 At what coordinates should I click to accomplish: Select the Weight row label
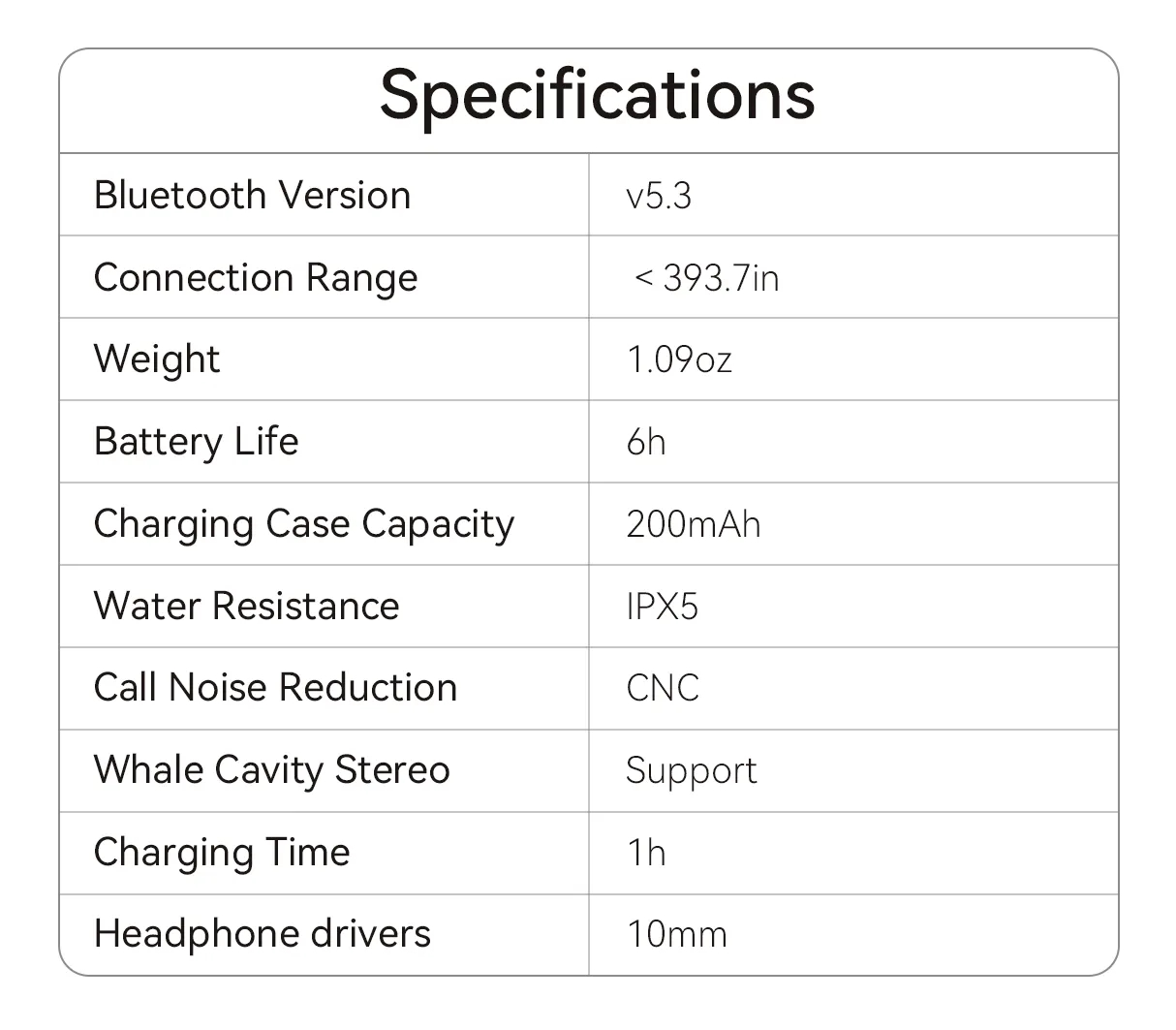(157, 359)
